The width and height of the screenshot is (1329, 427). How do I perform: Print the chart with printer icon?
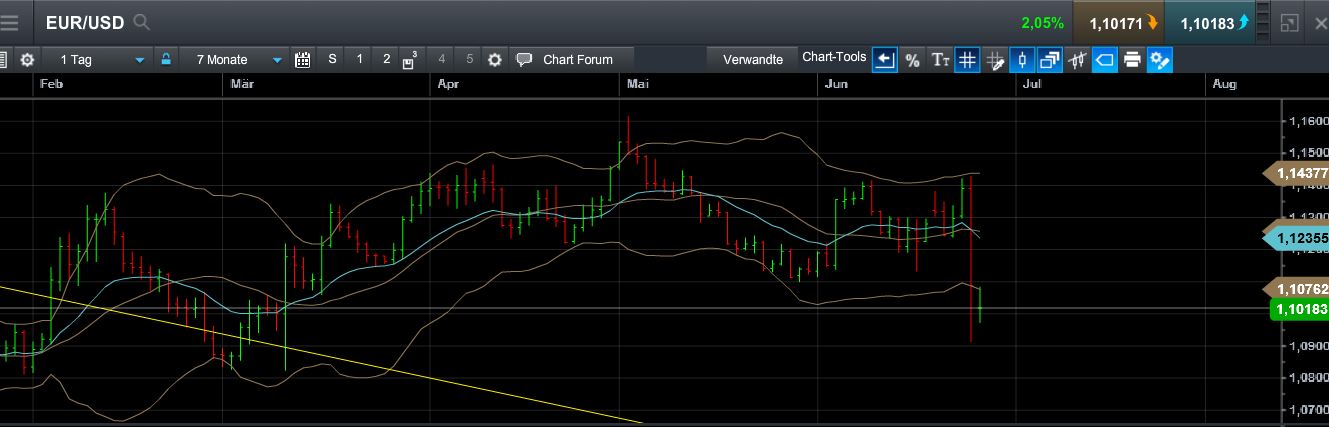pyautogui.click(x=1132, y=60)
